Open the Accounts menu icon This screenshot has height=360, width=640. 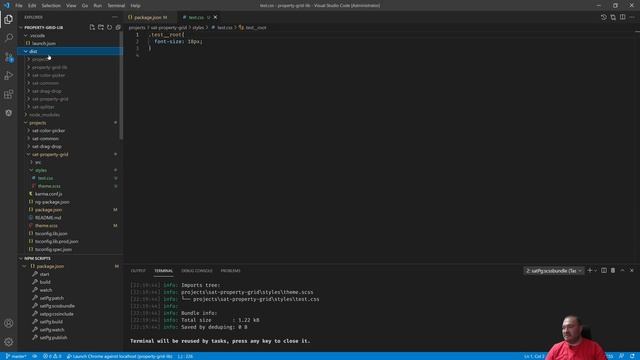(x=9, y=323)
